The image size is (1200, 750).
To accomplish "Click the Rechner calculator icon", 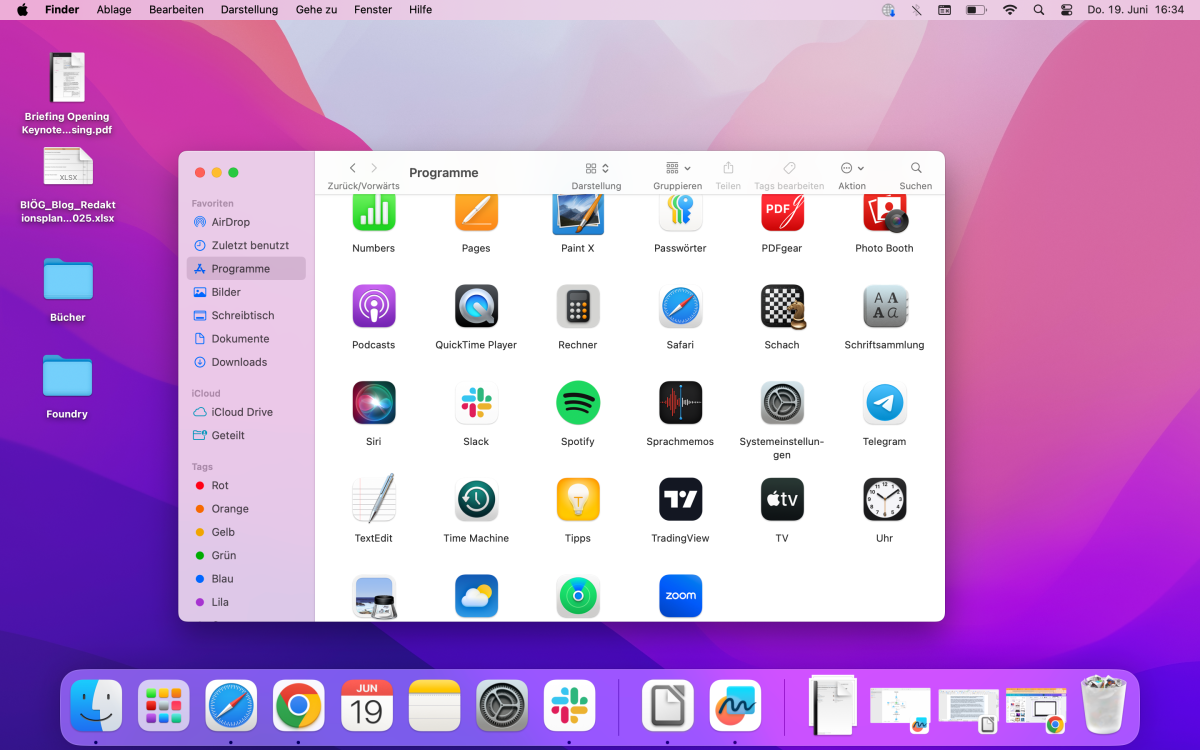I will [577, 306].
